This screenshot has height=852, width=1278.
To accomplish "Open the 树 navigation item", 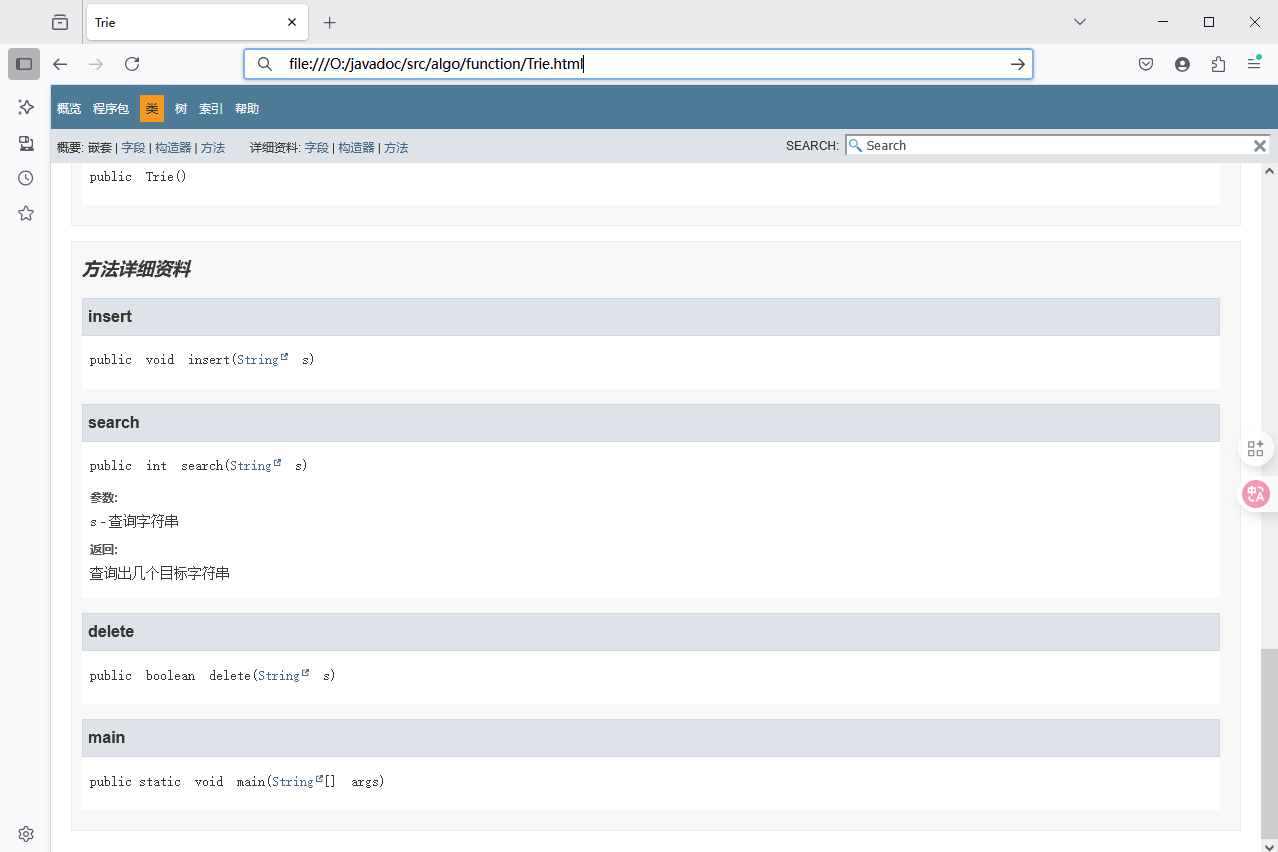I will click(x=181, y=108).
